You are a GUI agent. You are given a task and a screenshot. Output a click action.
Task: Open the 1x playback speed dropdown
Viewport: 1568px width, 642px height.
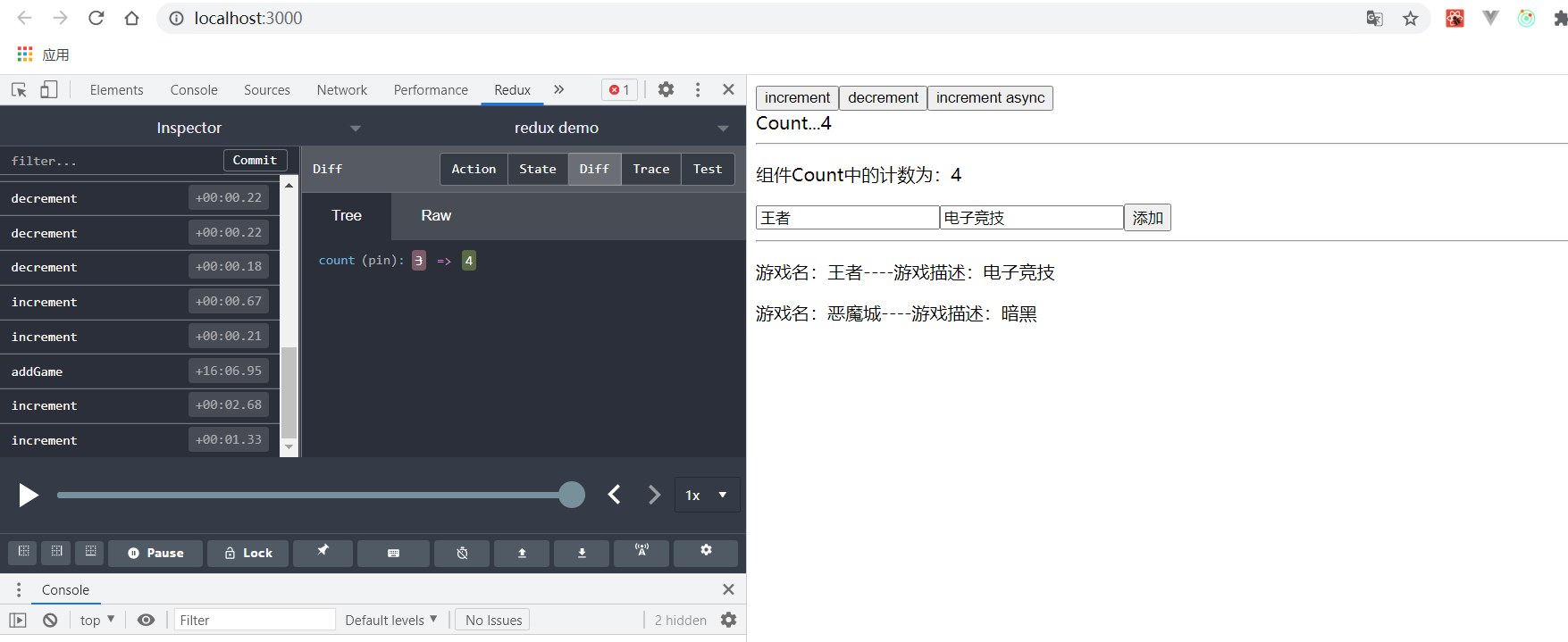(706, 495)
